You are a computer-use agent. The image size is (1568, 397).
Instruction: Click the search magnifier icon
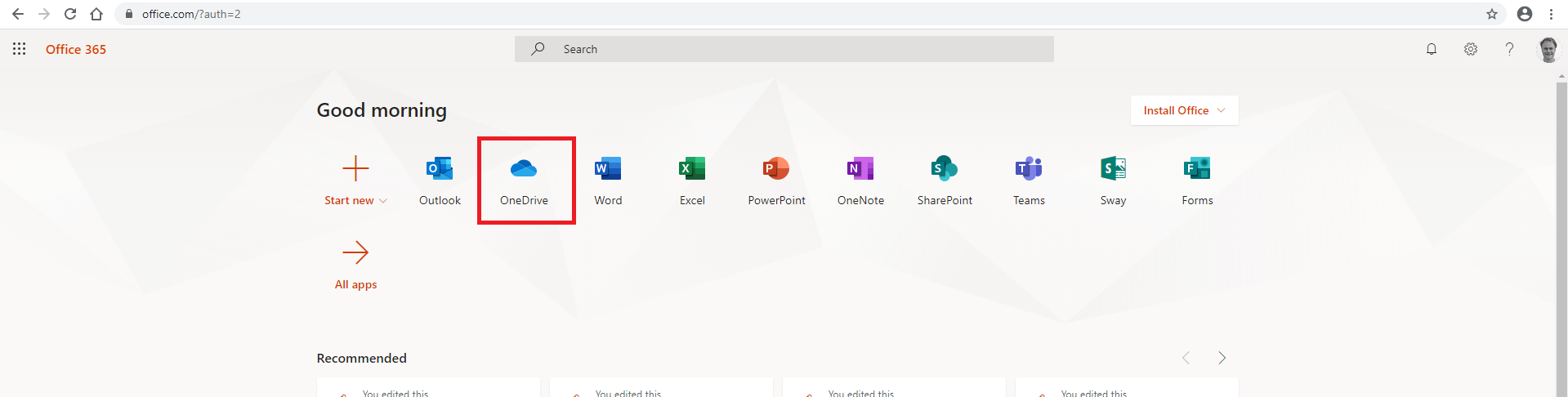(538, 49)
